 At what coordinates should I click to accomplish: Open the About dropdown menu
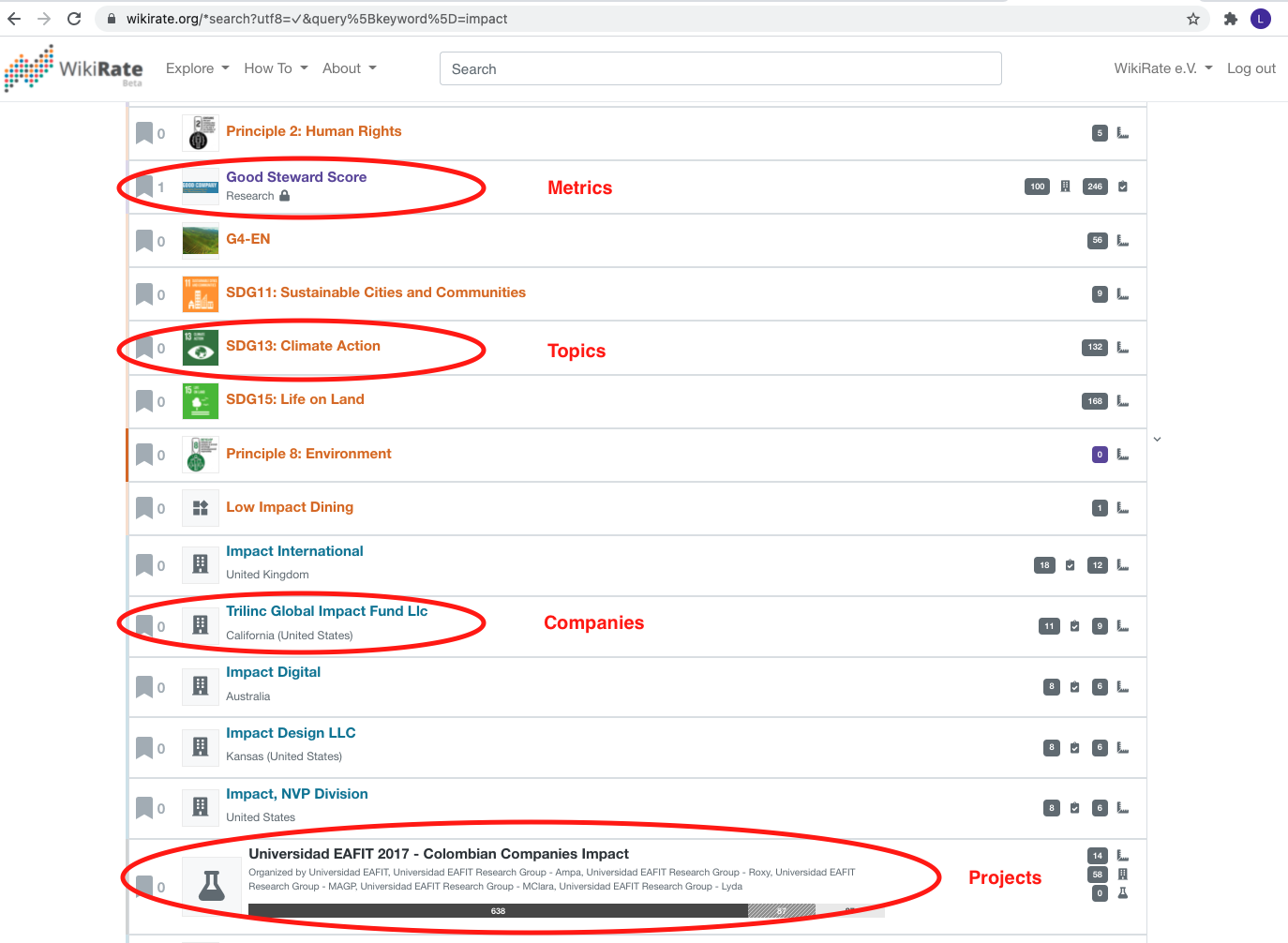pos(349,68)
